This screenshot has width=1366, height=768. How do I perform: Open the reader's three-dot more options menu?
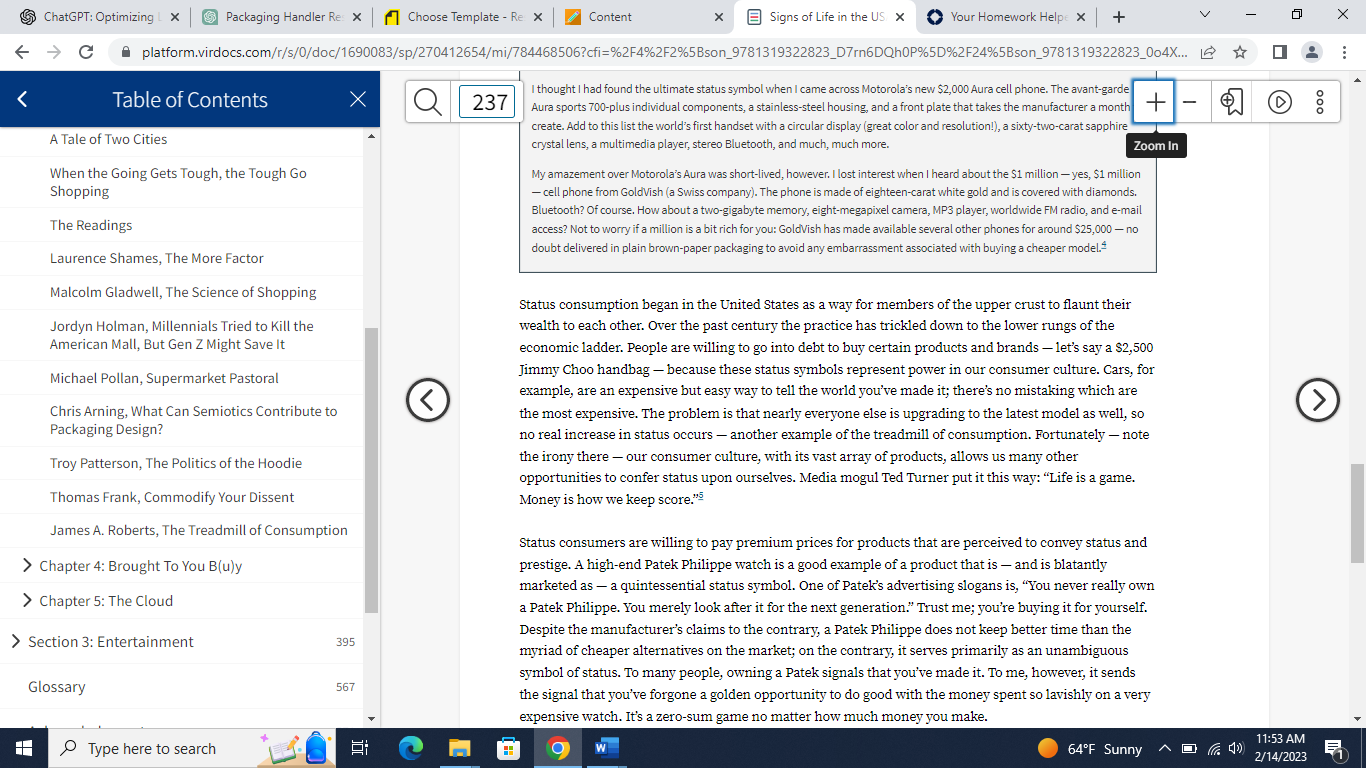(1320, 102)
